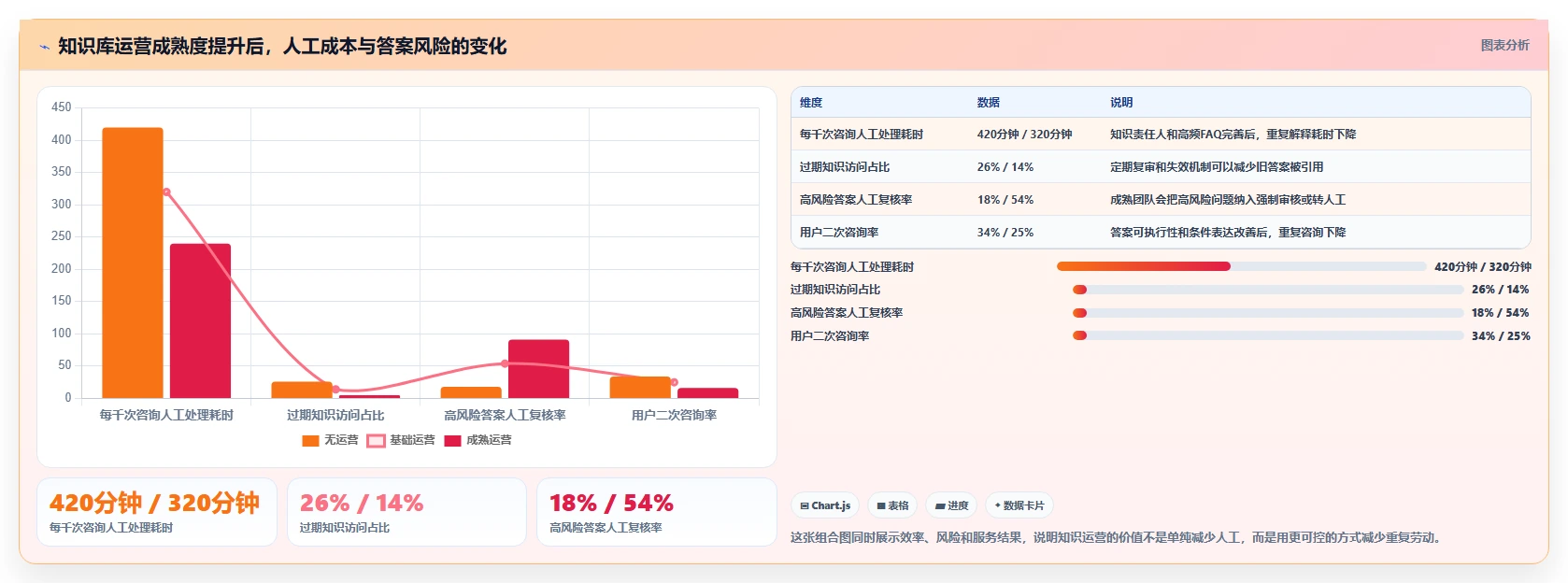Click table value 420分钟 / 320分钟
The image size is (1568, 583).
click(1025, 135)
